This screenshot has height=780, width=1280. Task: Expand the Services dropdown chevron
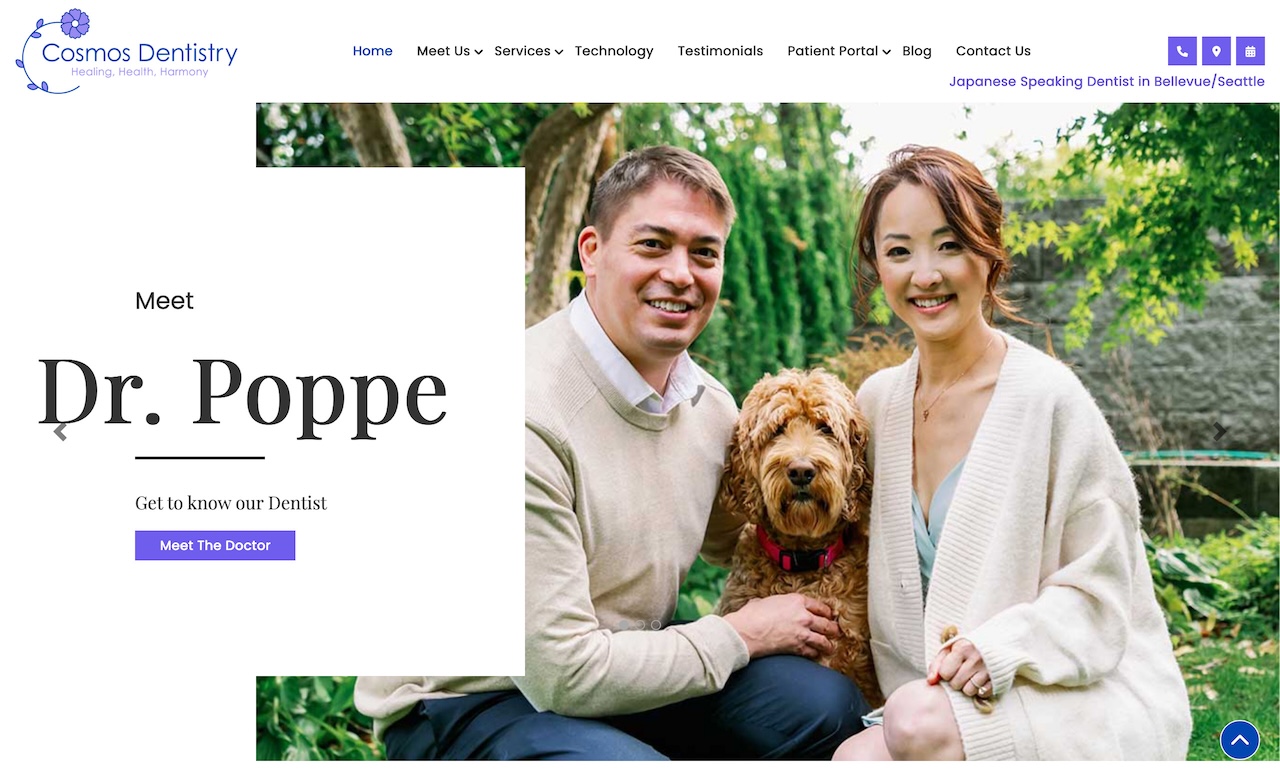(x=559, y=52)
